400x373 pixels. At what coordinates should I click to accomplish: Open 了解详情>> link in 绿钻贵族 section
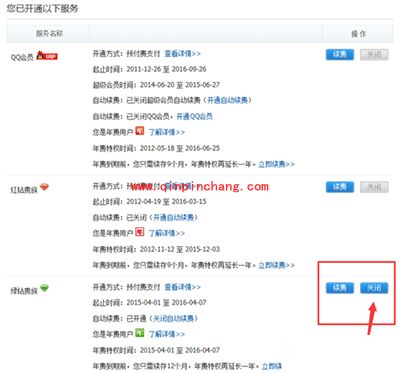point(167,334)
